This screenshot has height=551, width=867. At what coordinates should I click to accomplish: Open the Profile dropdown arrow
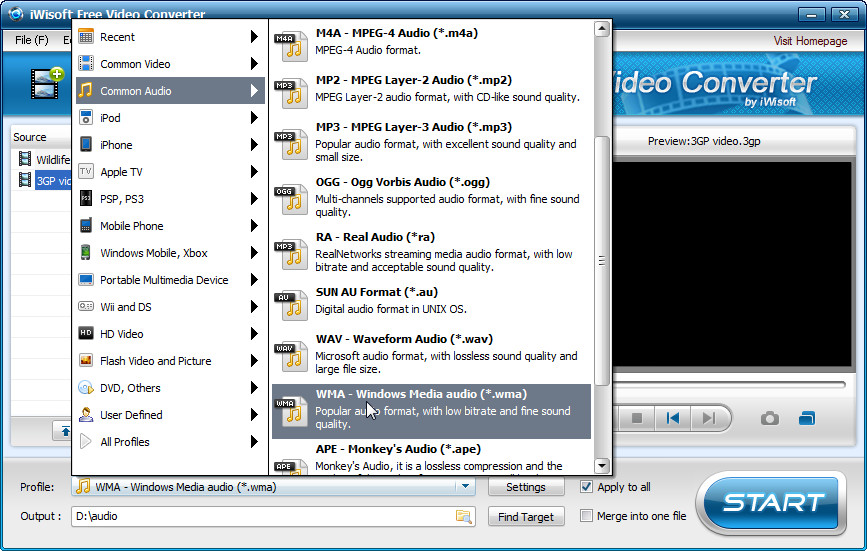point(465,487)
